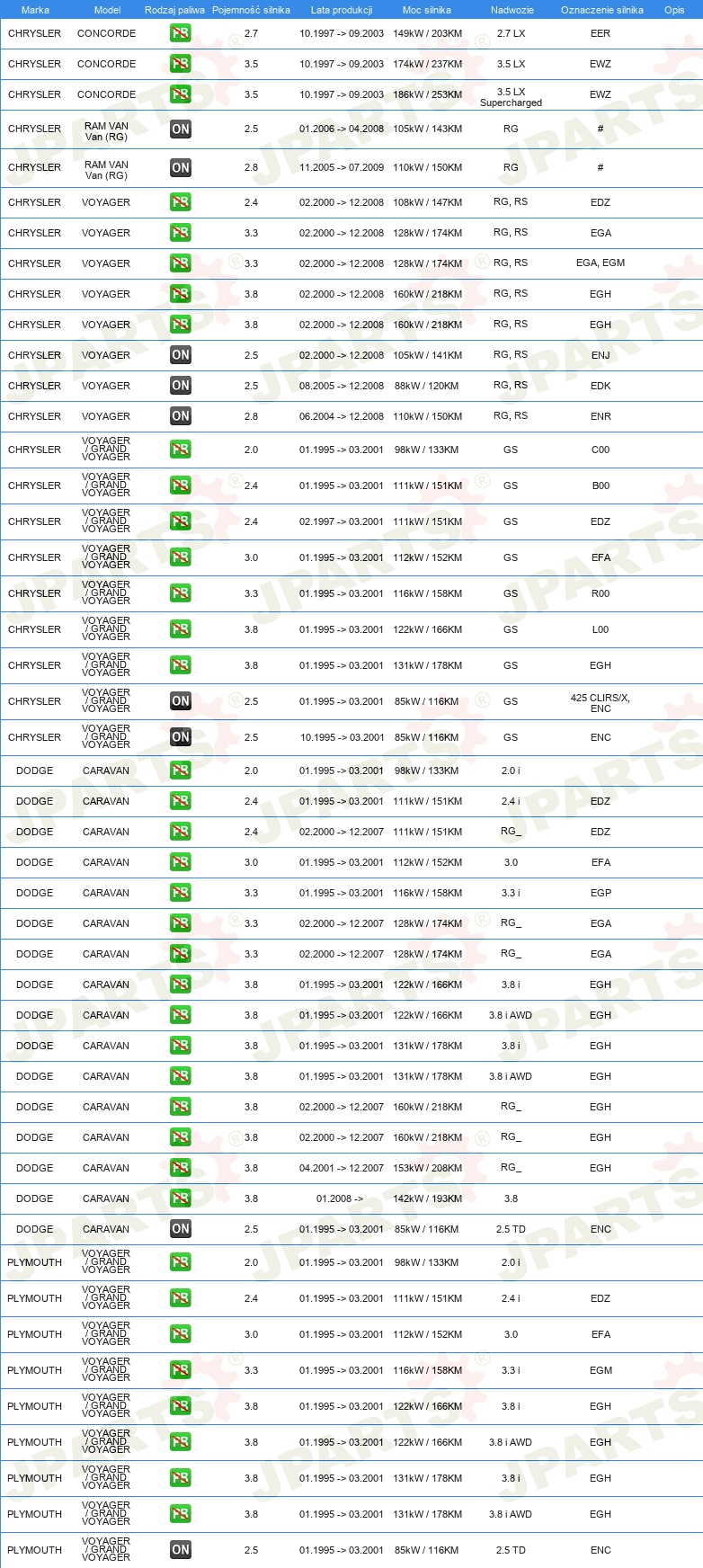Viewport: 703px width, 1568px height.
Task: Select the 186kW / 253KM power cell
Action: click(428, 94)
